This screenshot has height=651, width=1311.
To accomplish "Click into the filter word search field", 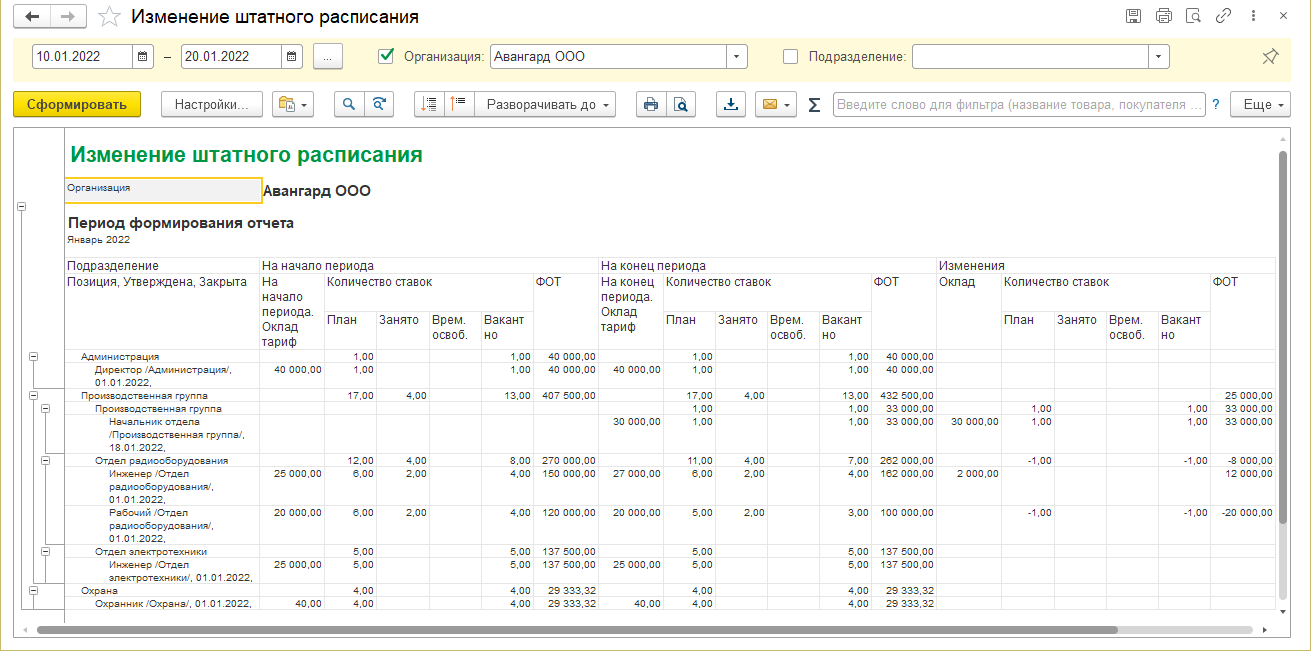I will [1018, 105].
